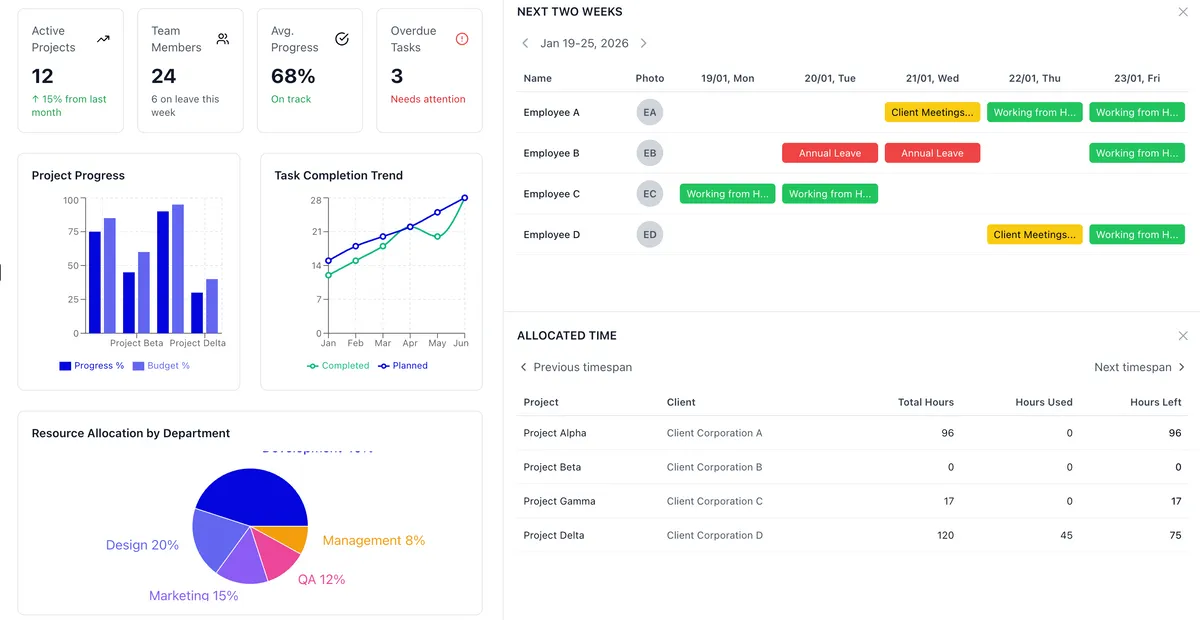Select Employee D's ED avatar photo
The image size is (1200, 620).
(650, 235)
